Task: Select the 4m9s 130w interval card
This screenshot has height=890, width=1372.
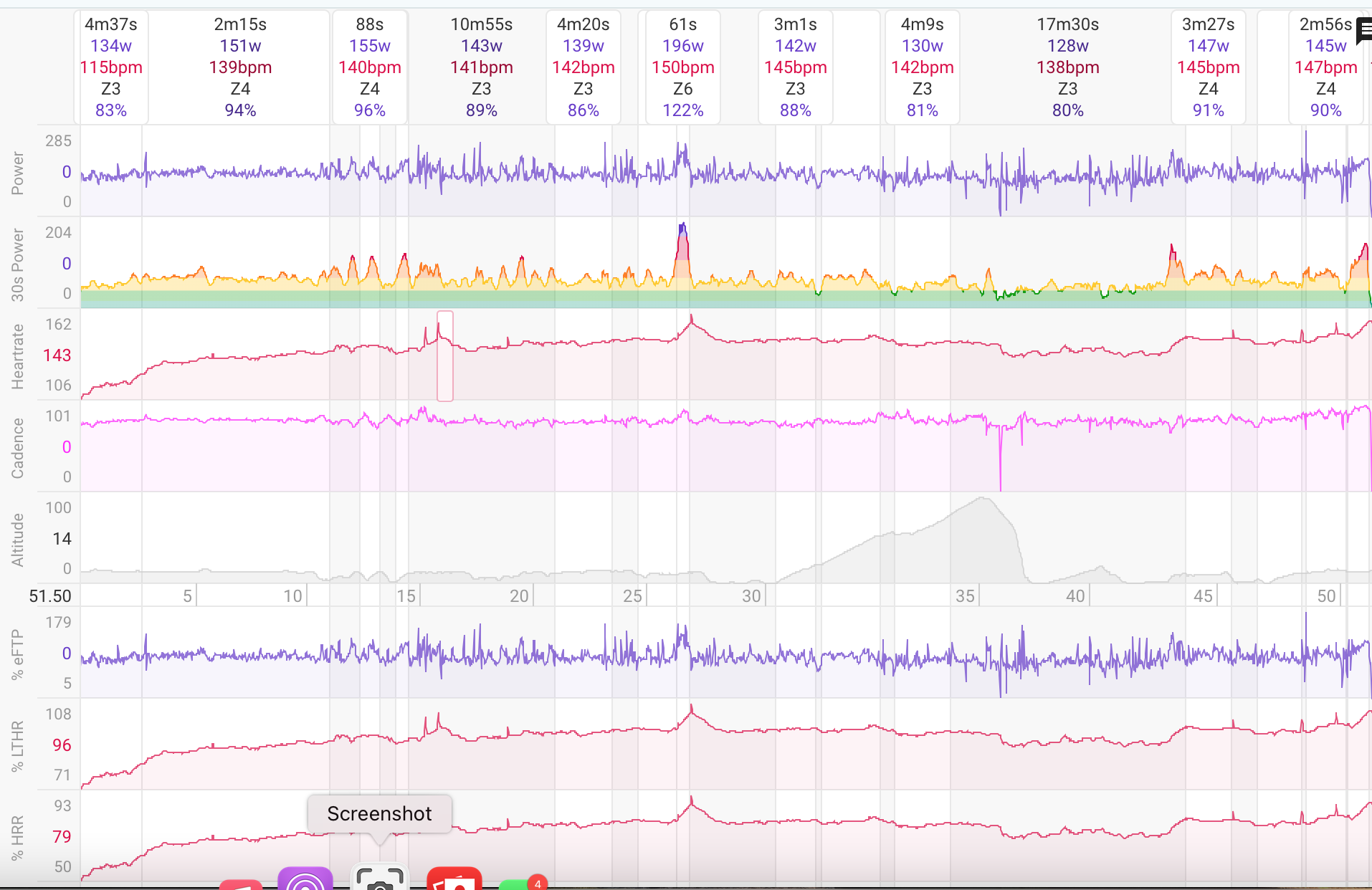Action: 923,67
